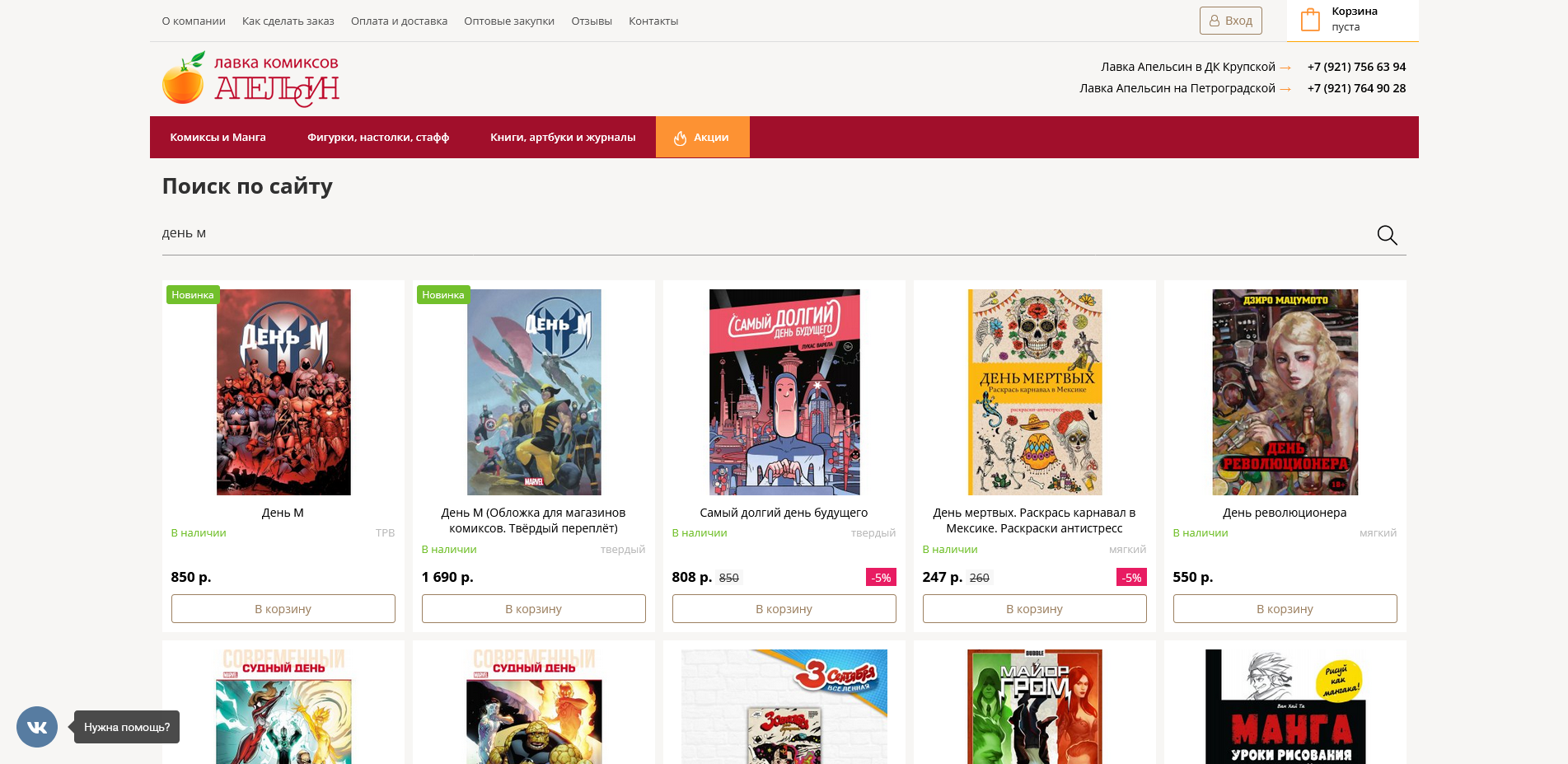Click Лавка Апельсин на Петроградской link

(x=1177, y=88)
